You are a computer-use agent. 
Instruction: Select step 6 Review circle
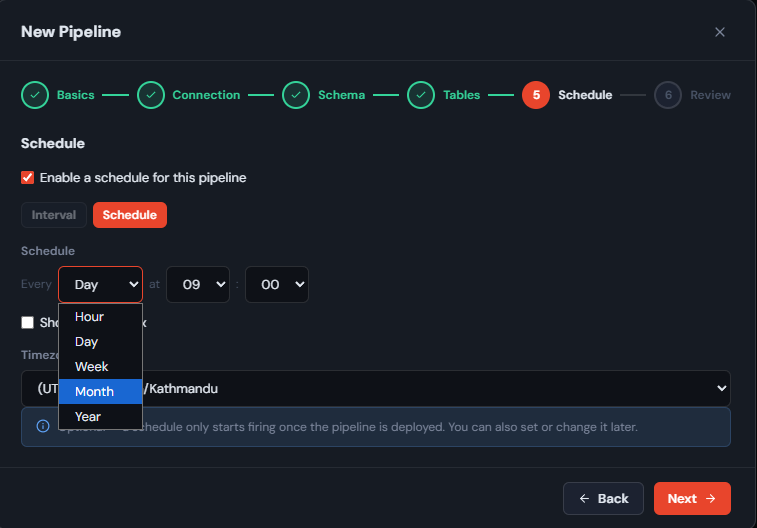coord(668,95)
